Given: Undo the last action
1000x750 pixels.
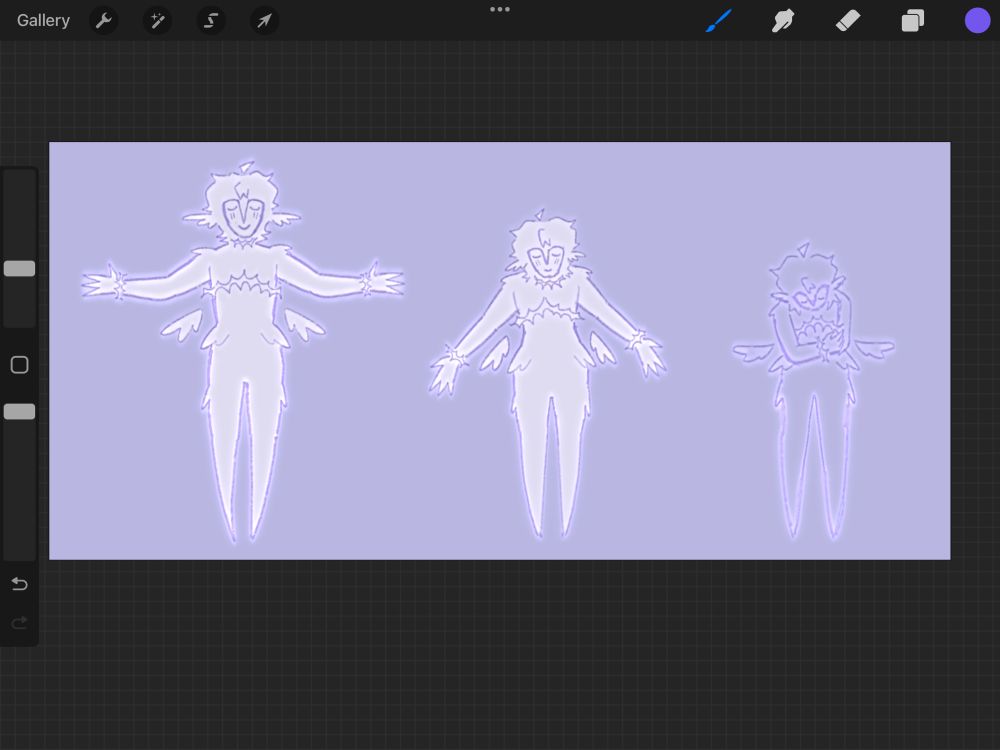Looking at the screenshot, I should pyautogui.click(x=20, y=584).
